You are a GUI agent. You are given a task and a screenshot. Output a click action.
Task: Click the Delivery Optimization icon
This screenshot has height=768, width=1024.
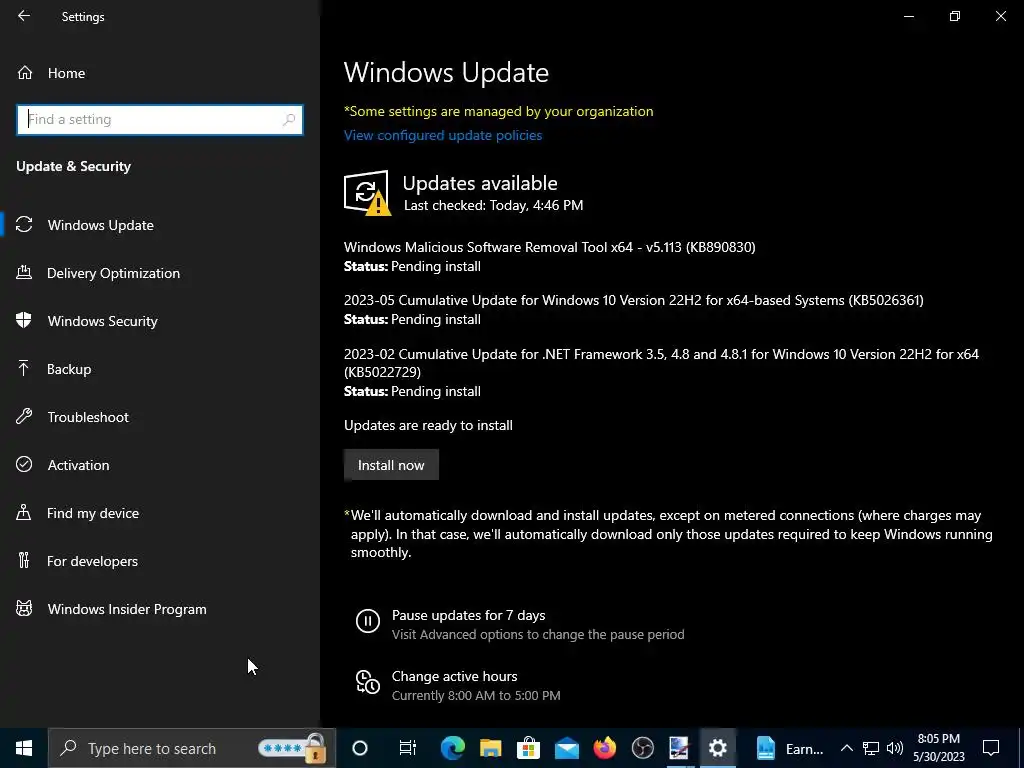(24, 272)
